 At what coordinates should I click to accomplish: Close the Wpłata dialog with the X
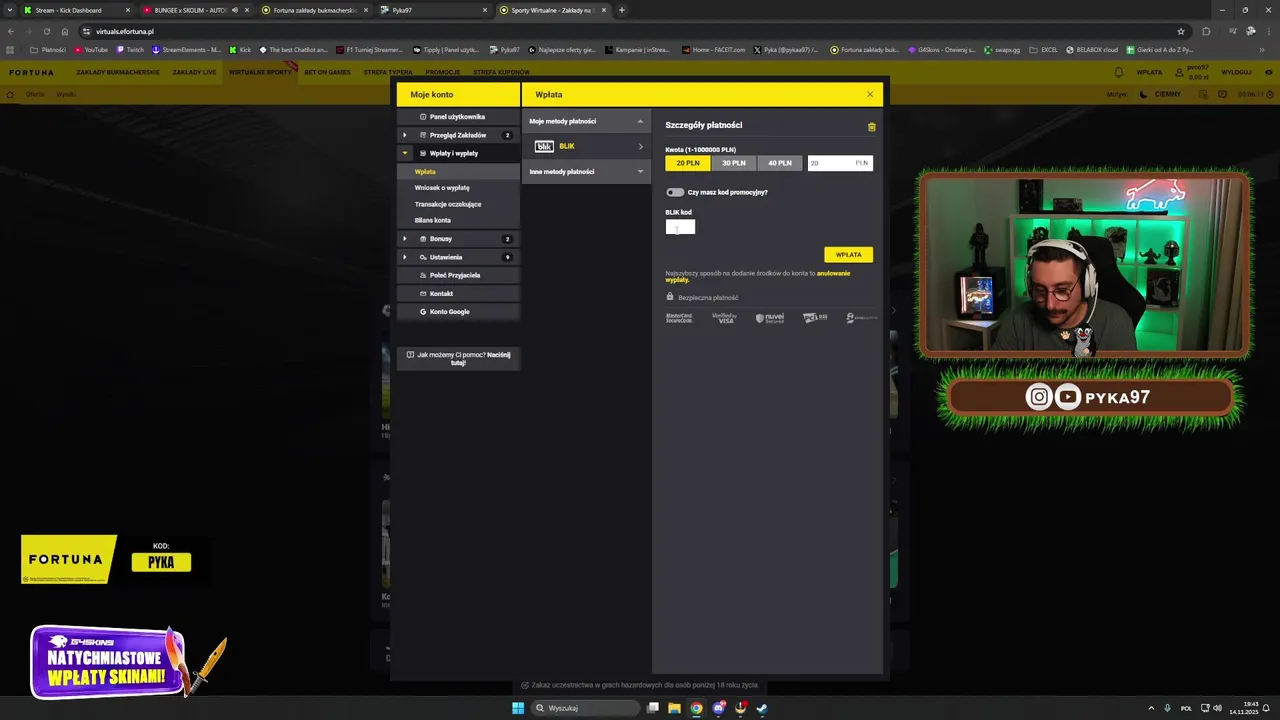(870, 94)
